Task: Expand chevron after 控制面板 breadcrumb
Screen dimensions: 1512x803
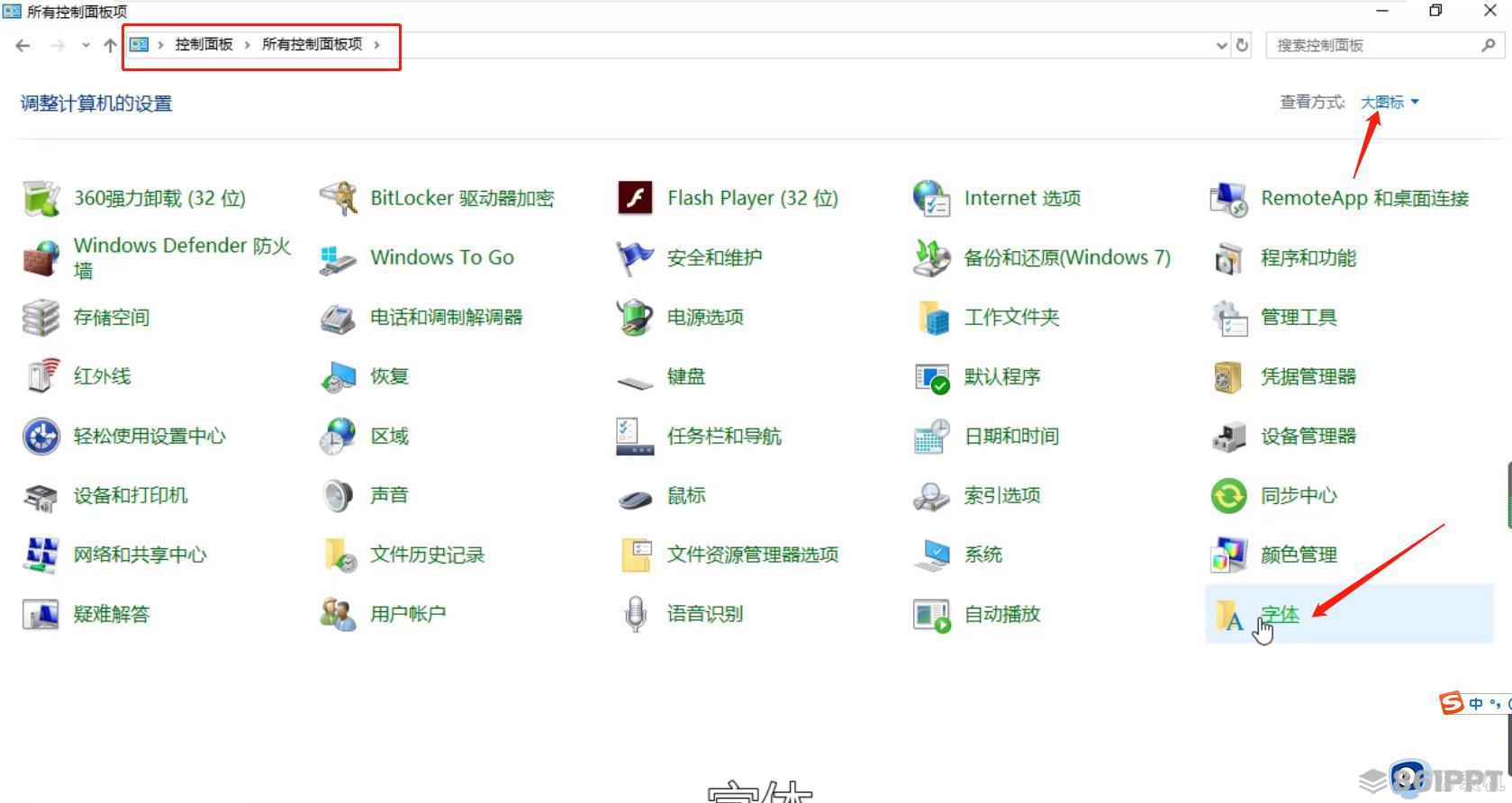Action: (247, 44)
